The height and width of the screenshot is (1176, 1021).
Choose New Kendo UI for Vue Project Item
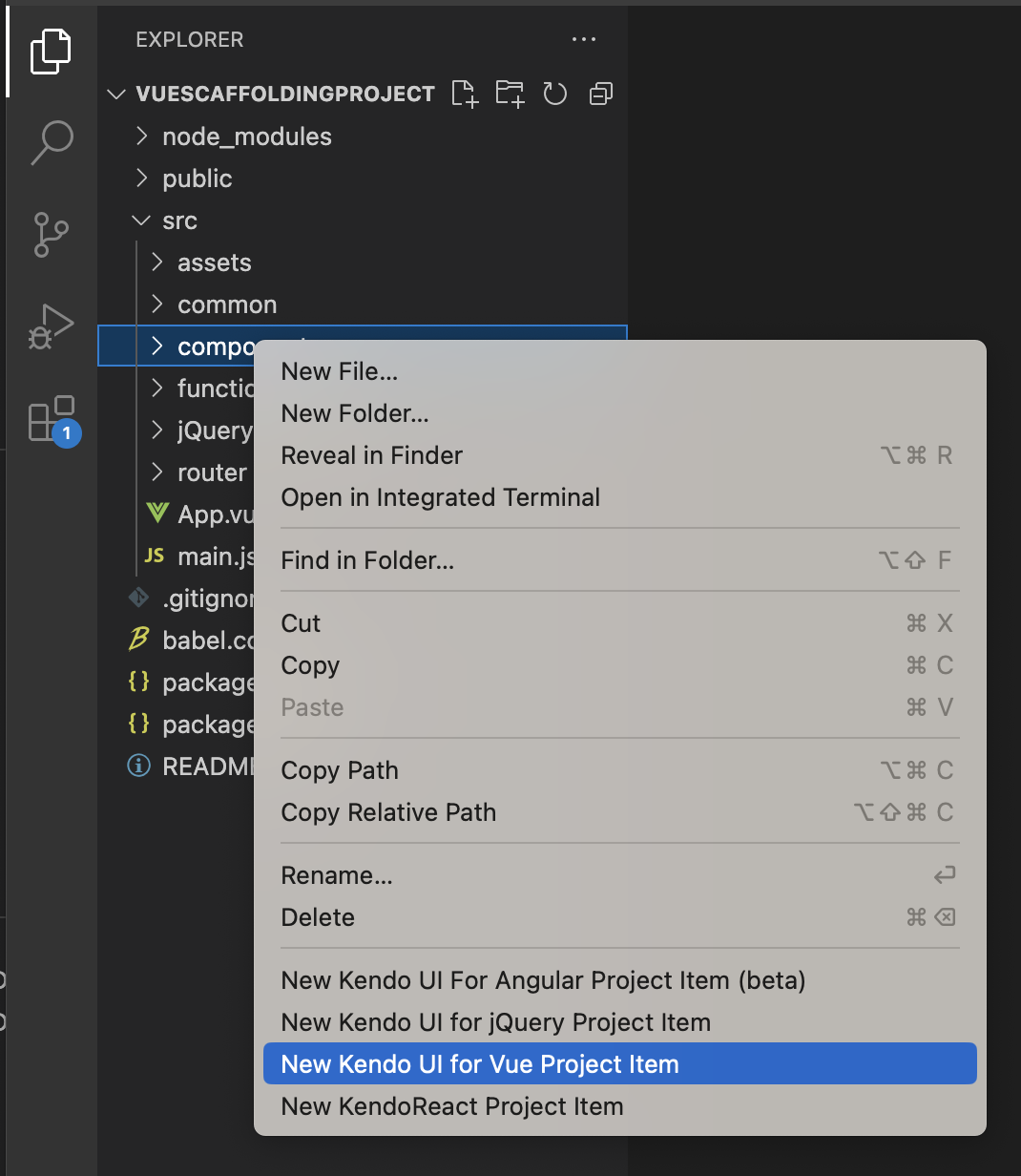[x=480, y=1063]
